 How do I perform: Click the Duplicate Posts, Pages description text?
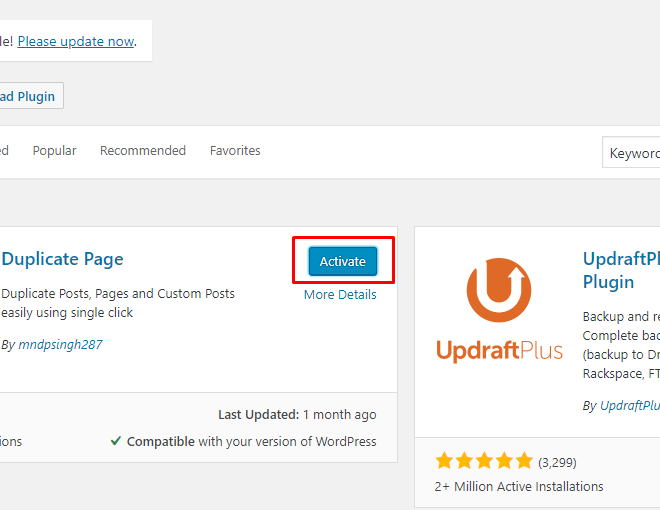click(x=118, y=303)
